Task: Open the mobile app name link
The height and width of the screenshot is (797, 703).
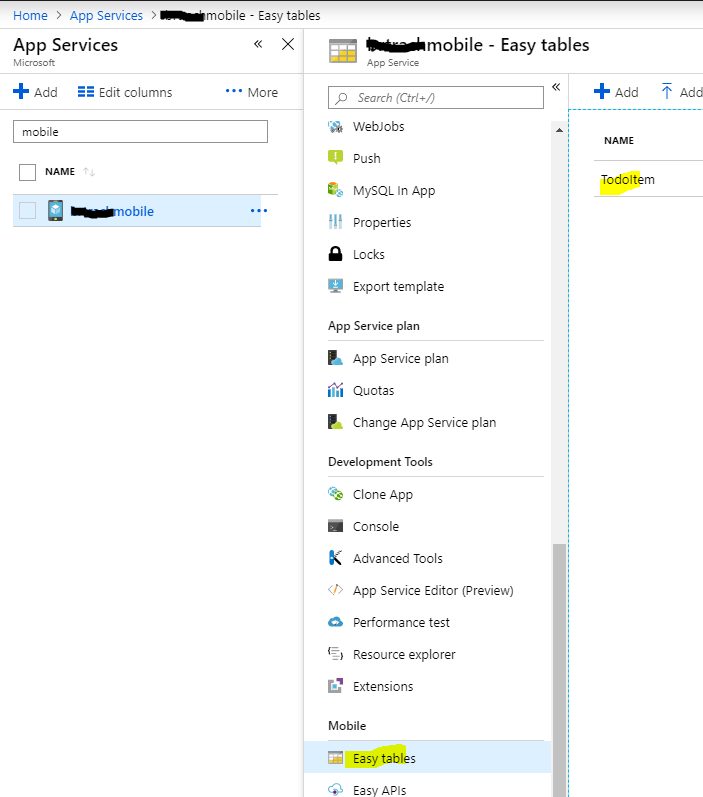Action: click(112, 211)
